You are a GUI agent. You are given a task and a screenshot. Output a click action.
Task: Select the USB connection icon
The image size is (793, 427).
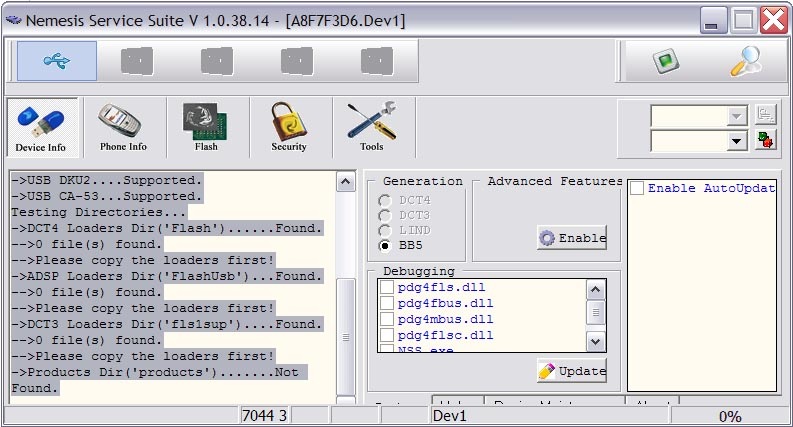click(x=57, y=61)
